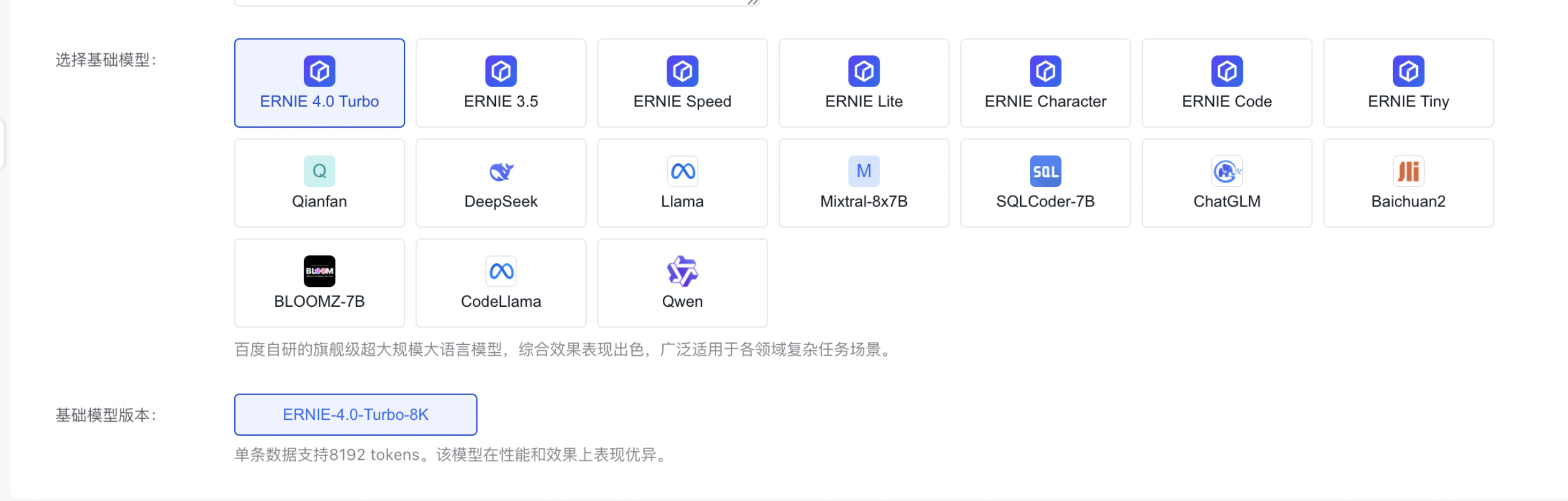Choose the Baichuan2 model label
The image size is (1568, 501).
(1408, 201)
